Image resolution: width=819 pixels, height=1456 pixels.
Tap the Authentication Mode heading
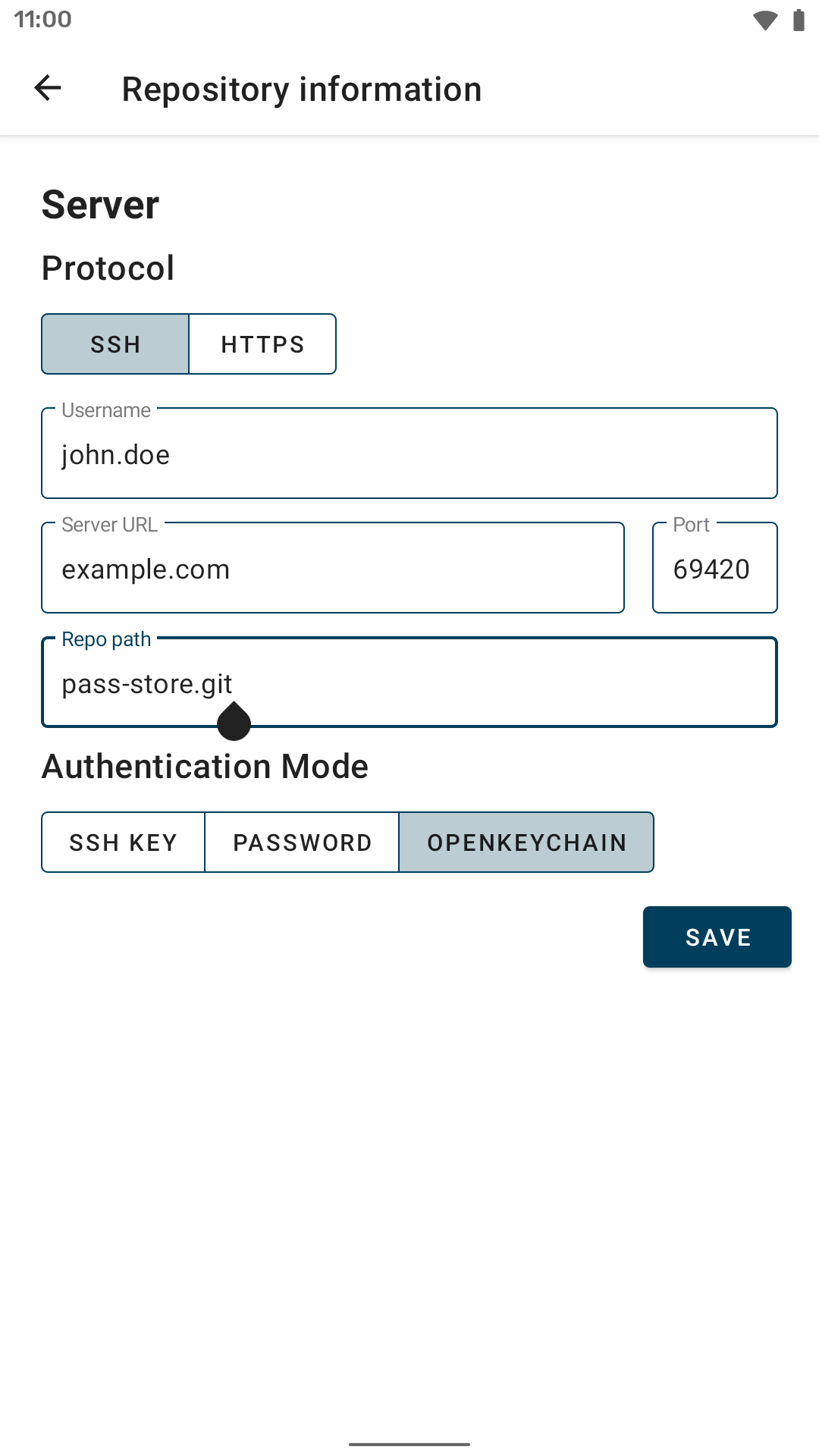pos(206,767)
